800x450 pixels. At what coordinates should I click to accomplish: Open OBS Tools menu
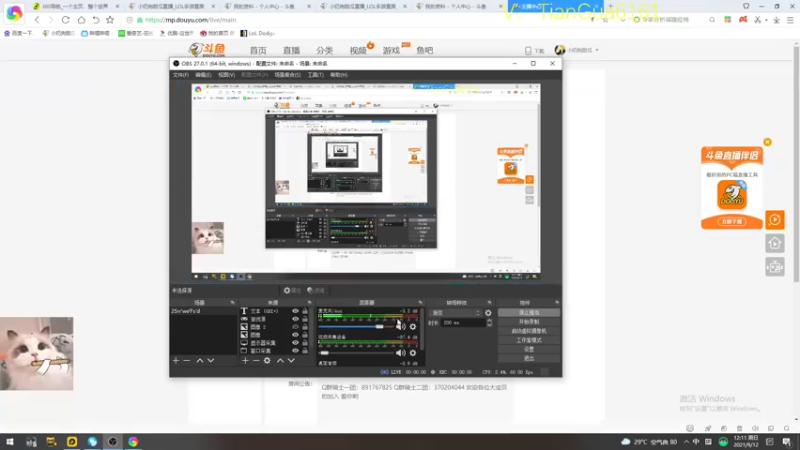315,75
